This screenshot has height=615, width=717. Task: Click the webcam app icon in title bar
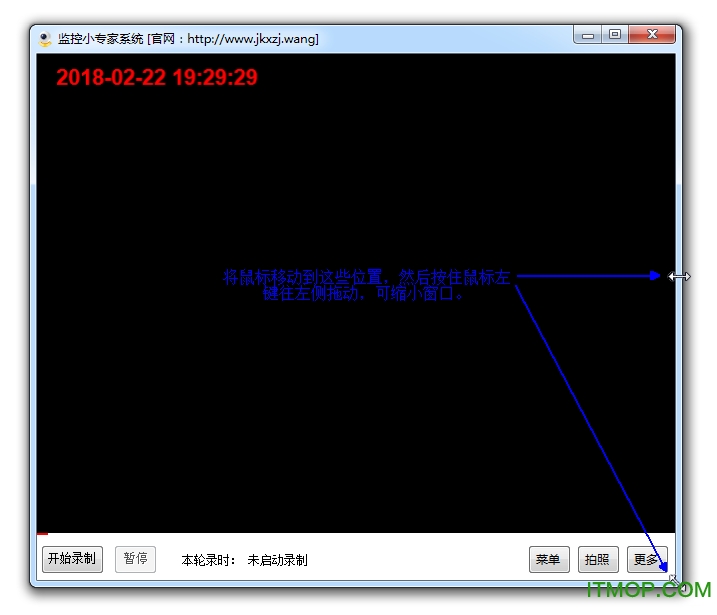coord(45,39)
